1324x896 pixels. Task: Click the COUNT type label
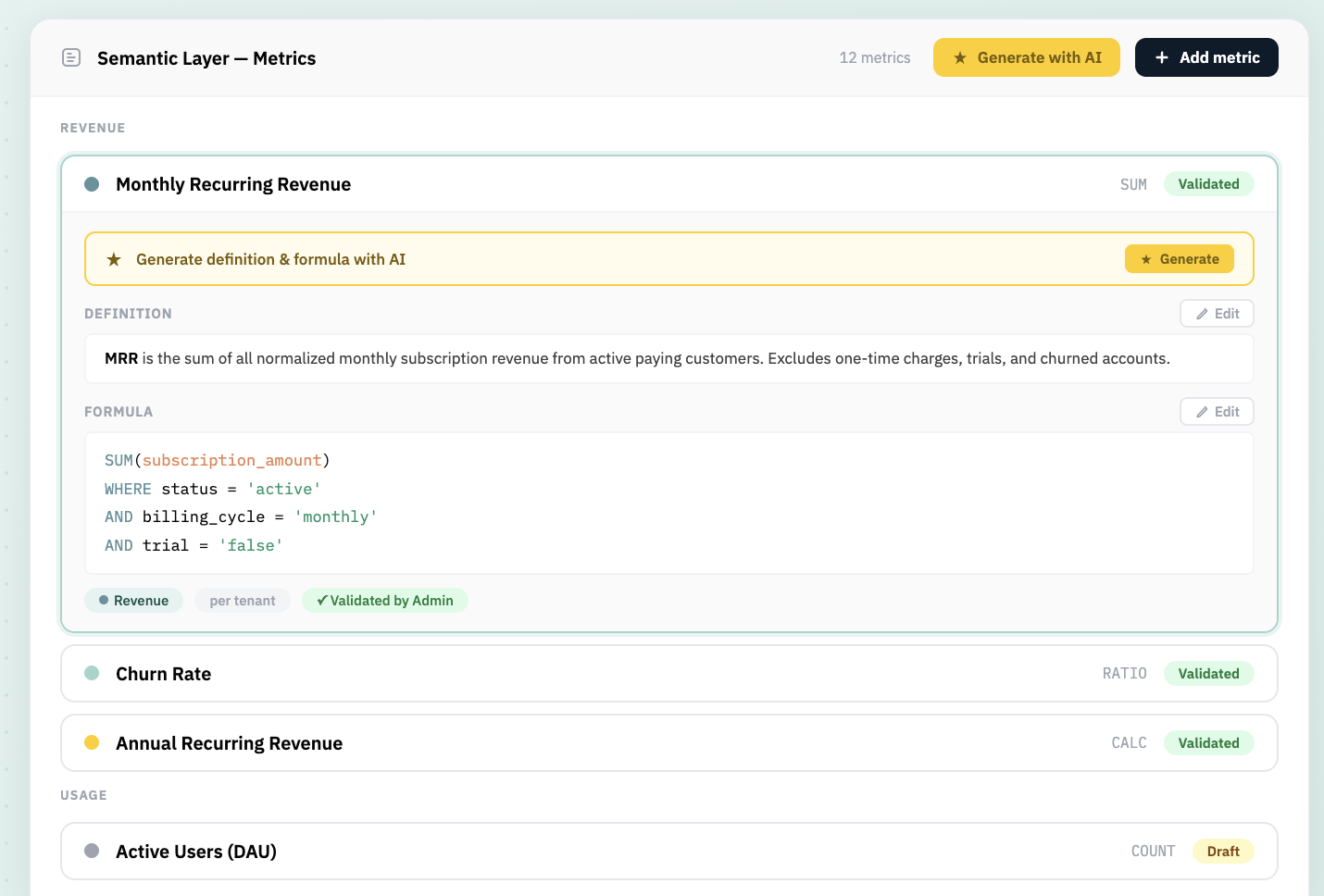1154,852
